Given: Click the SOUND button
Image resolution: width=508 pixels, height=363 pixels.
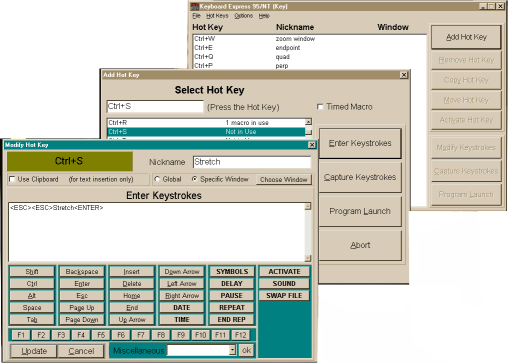Looking at the screenshot, I should pyautogui.click(x=284, y=284).
